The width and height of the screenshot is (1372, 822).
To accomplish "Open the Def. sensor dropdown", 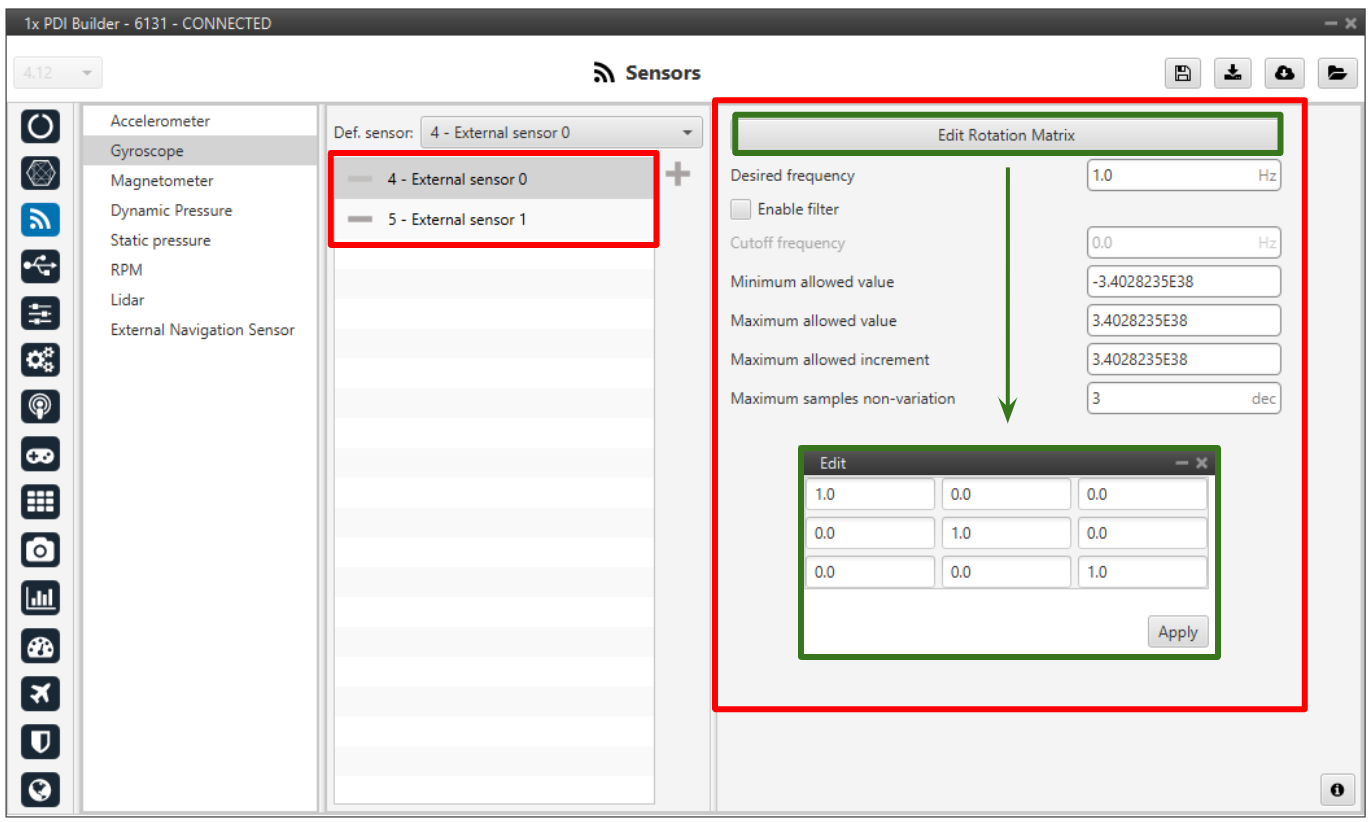I will coord(561,132).
